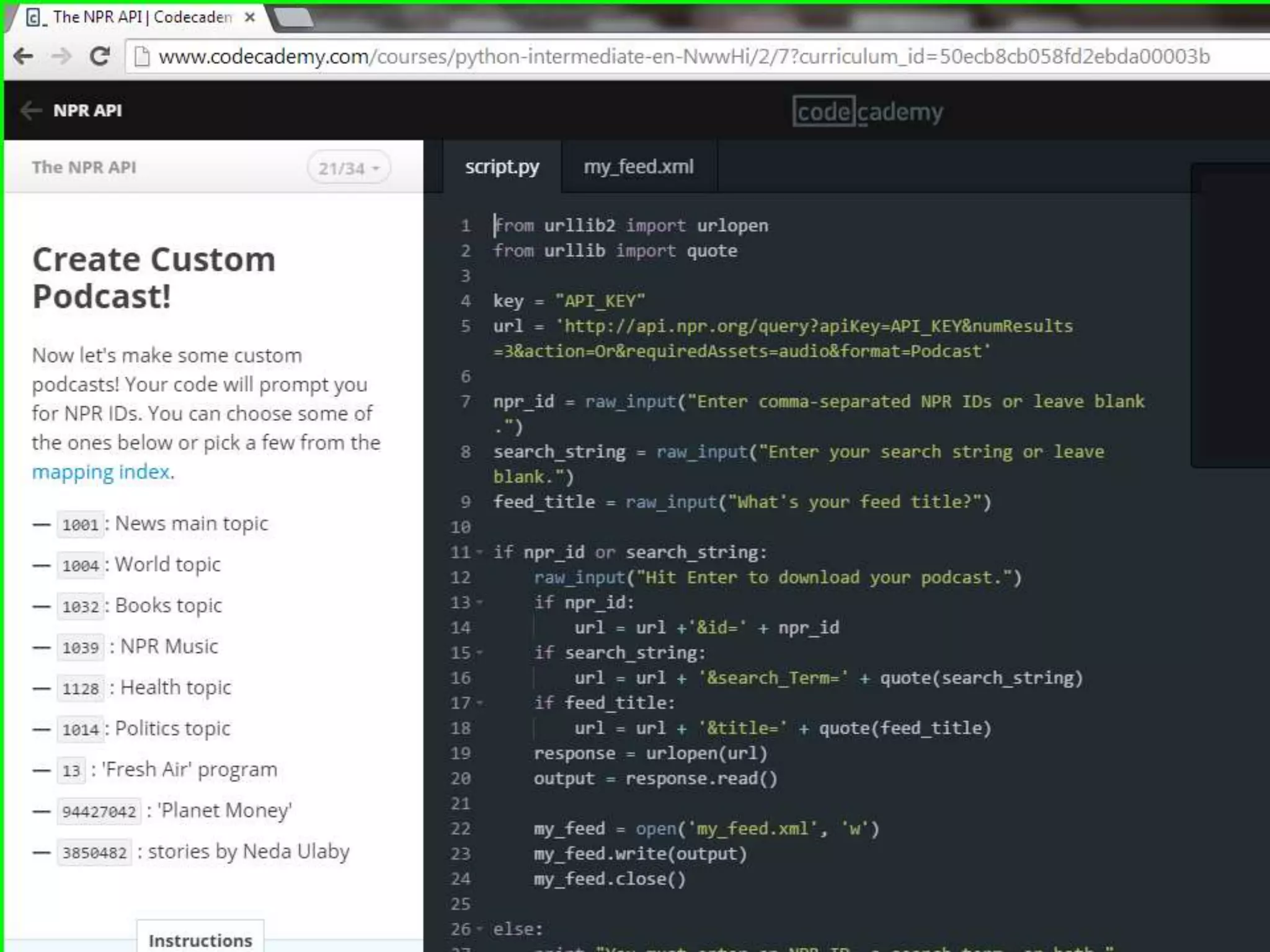Click the api.npr.org url string on line 5
Viewport: 1270px width, 952px height.
coord(783,339)
